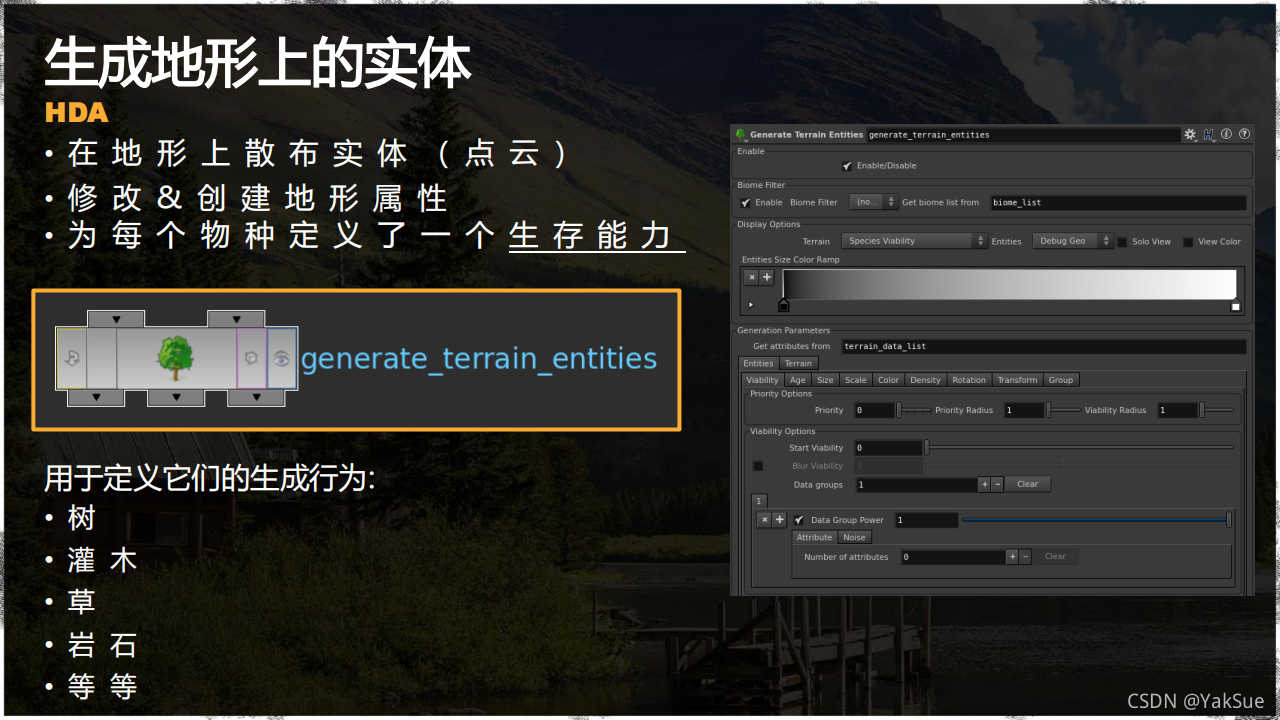The height and width of the screenshot is (720, 1280).
Task: Open the help question mark icon
Action: [x=1244, y=134]
